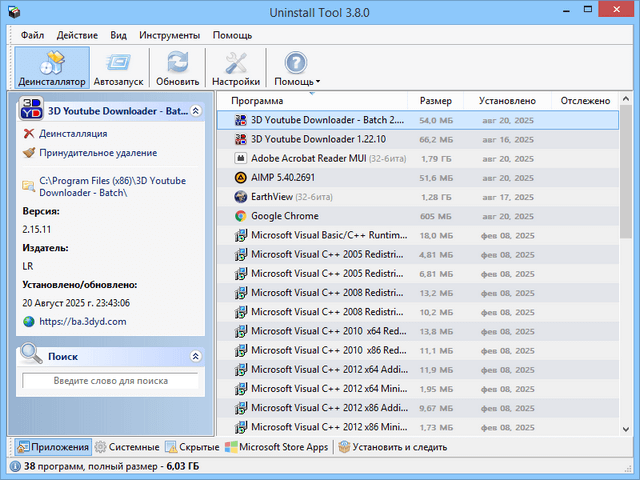
Task: Sort by Размер column header
Action: coord(436,101)
